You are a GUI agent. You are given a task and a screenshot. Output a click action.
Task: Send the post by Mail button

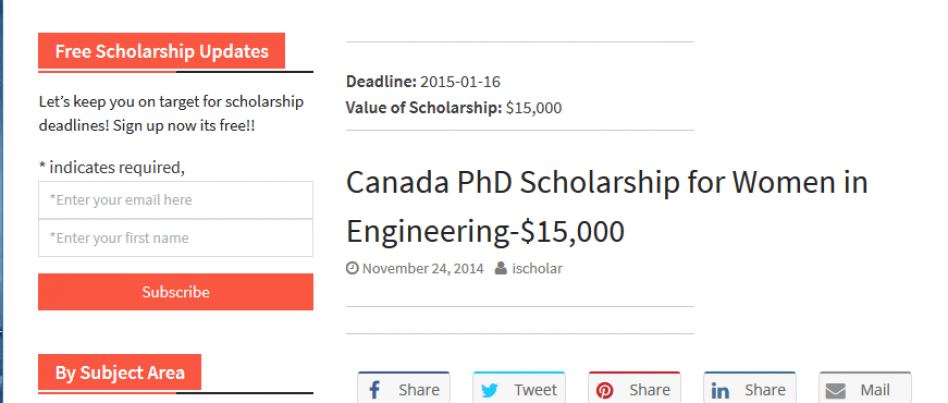point(865,388)
